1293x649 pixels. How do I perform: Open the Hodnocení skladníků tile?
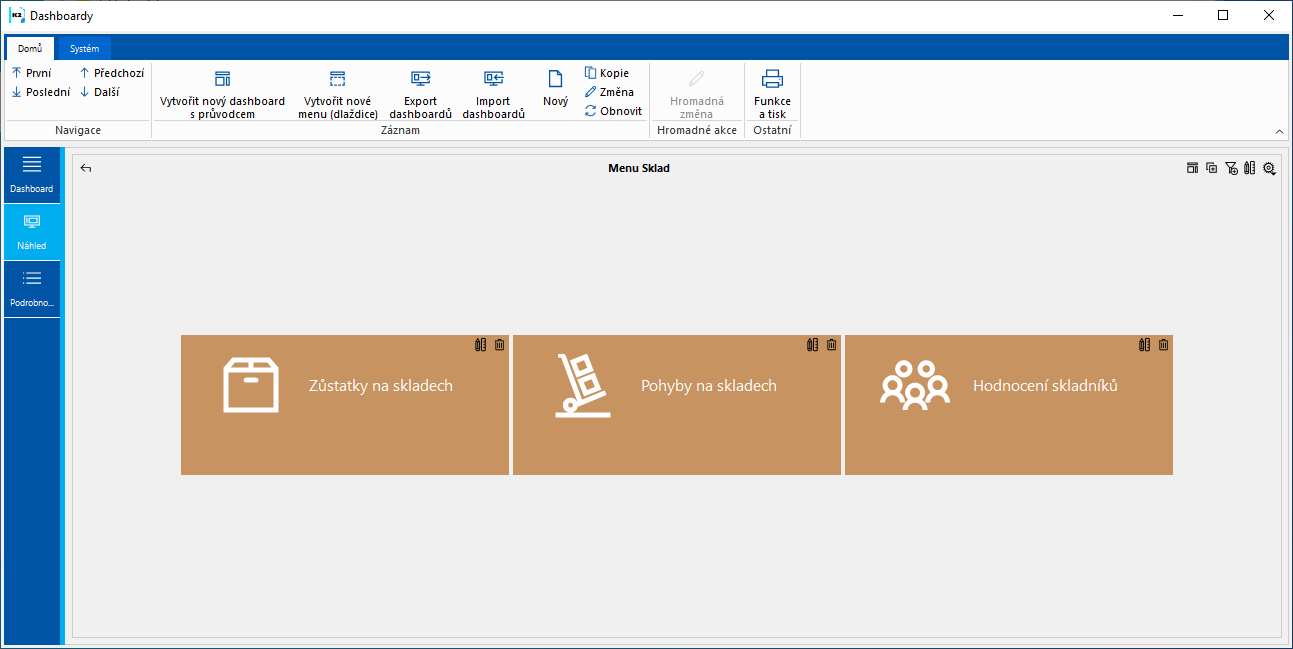(1009, 405)
